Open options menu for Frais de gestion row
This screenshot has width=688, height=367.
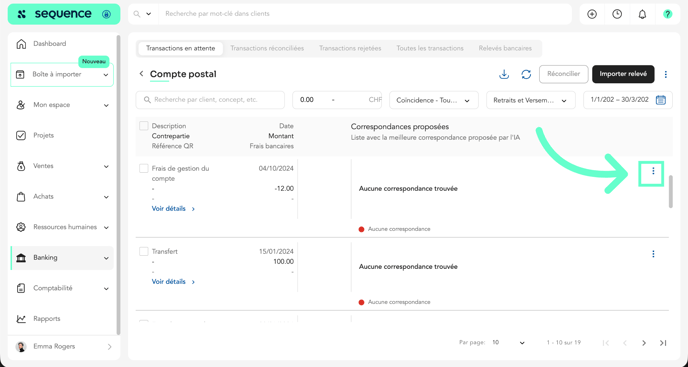[653, 171]
